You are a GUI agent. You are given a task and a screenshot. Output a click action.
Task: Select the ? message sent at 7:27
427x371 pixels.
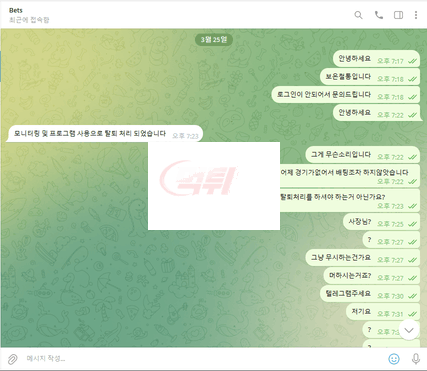point(391,240)
